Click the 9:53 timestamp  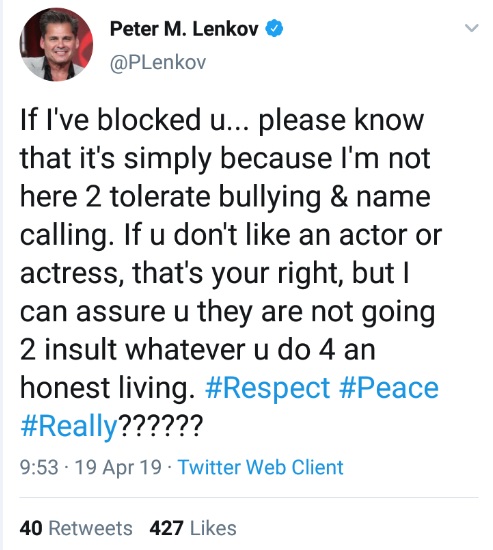pyautogui.click(x=39, y=468)
